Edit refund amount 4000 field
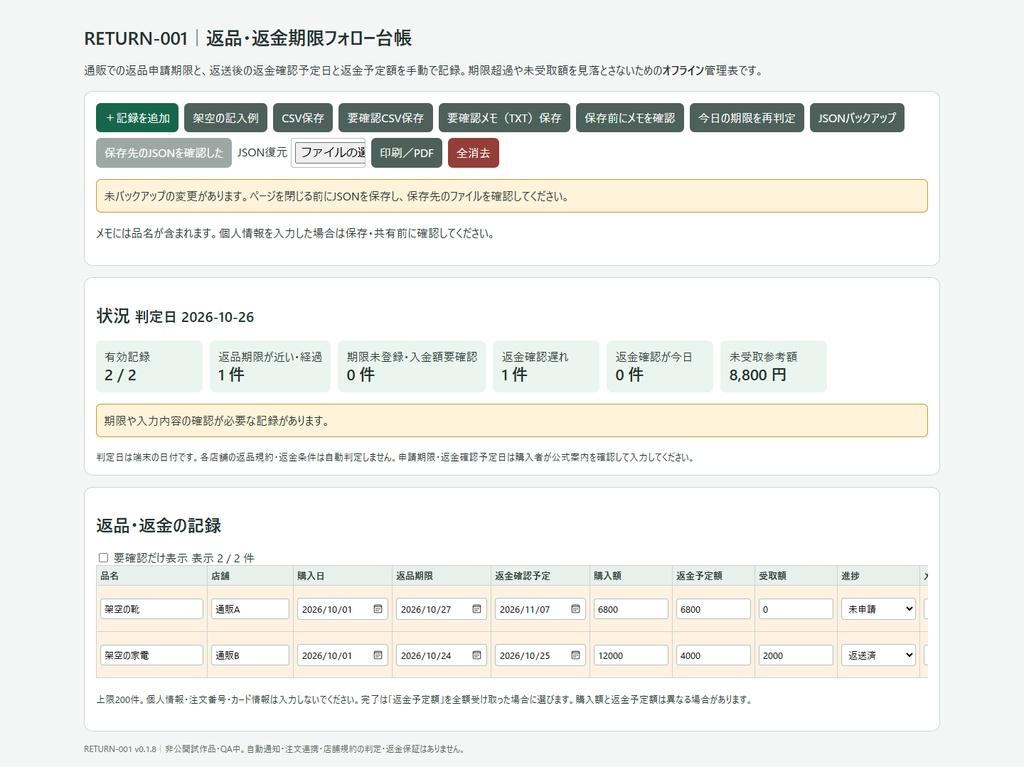This screenshot has height=767, width=1024. 713,655
